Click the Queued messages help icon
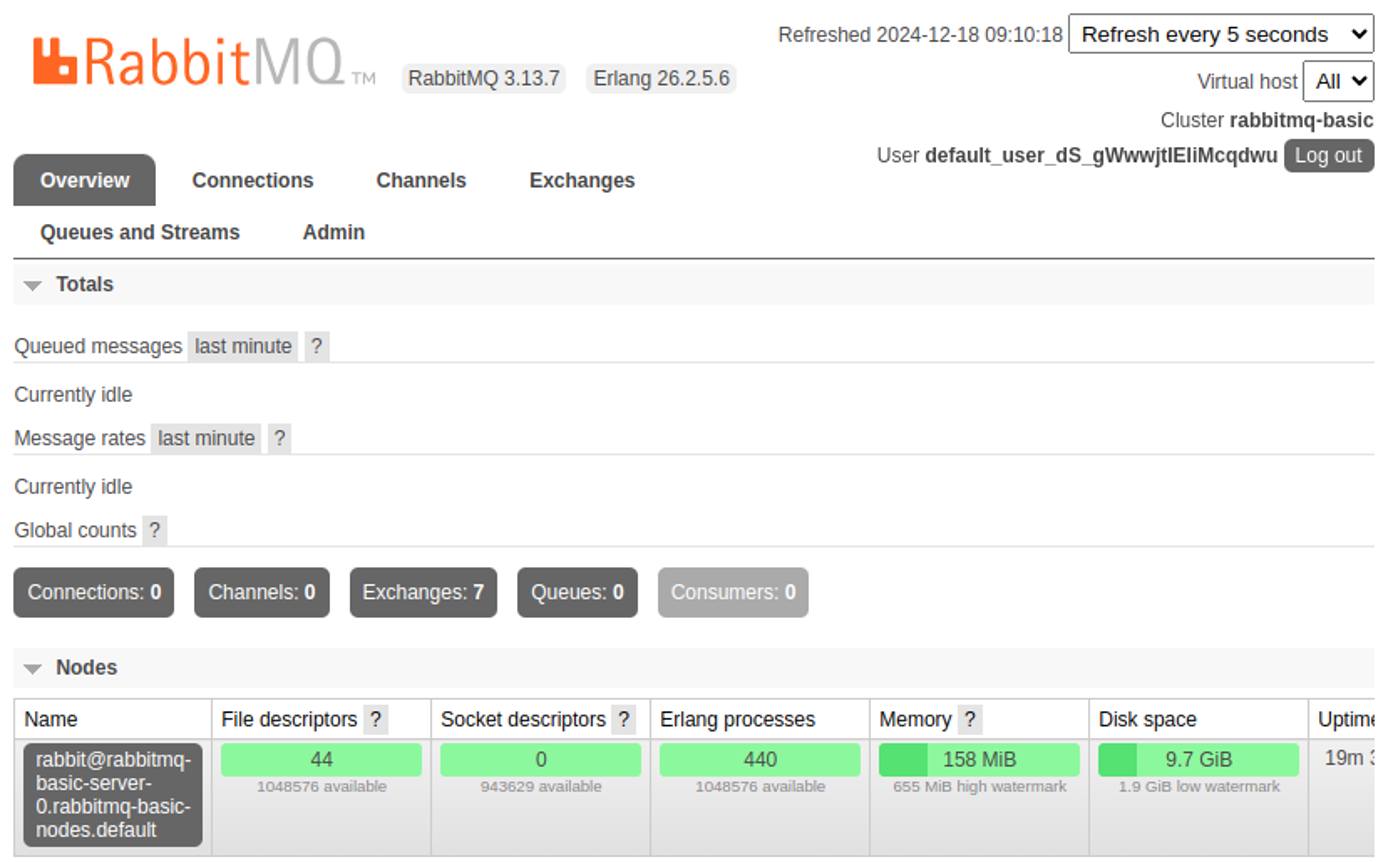 tap(316, 346)
